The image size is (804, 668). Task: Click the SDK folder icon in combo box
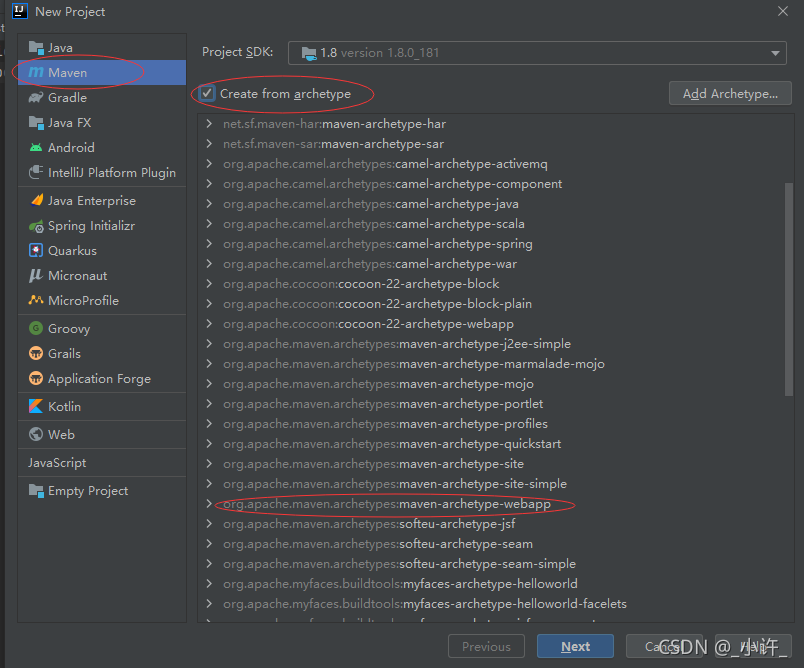pos(309,53)
